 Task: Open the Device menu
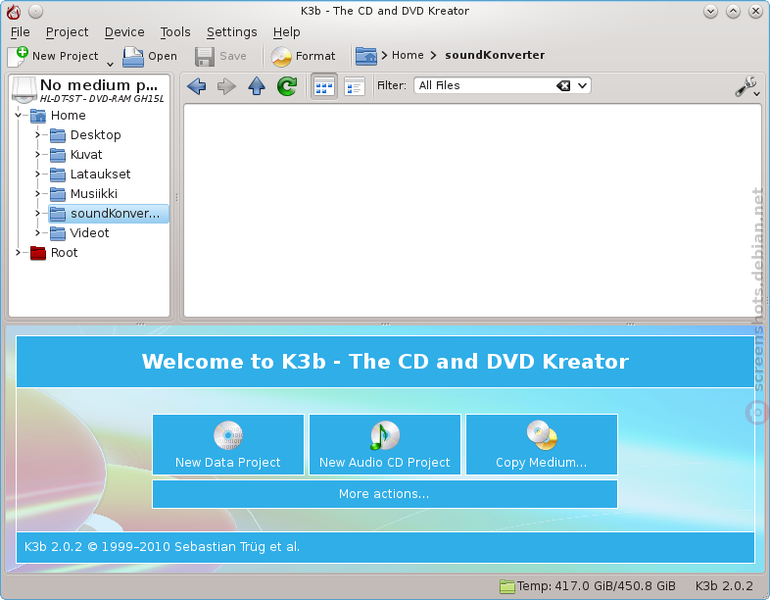pos(124,32)
